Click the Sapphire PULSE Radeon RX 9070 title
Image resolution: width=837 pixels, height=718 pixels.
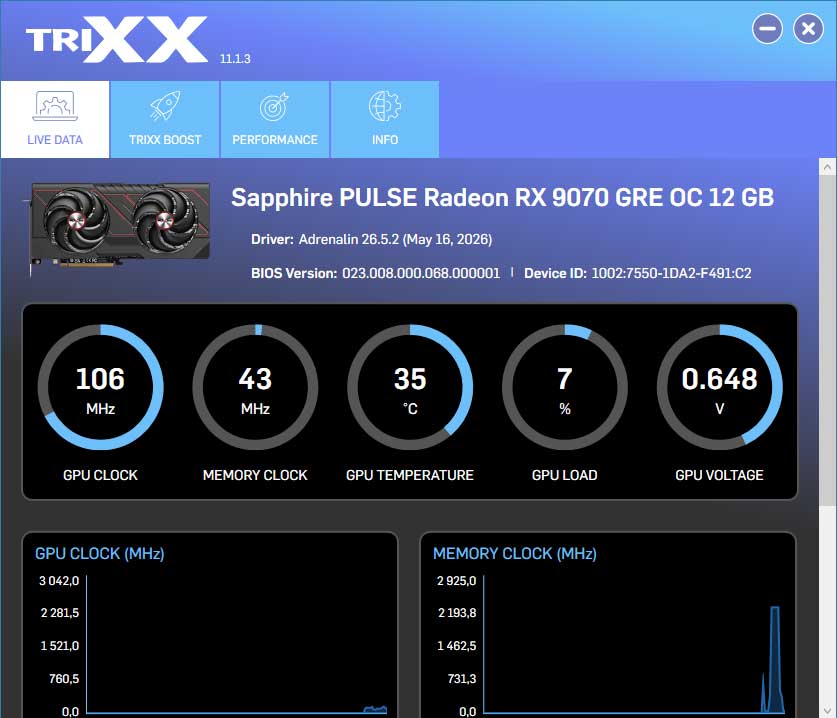[x=502, y=198]
